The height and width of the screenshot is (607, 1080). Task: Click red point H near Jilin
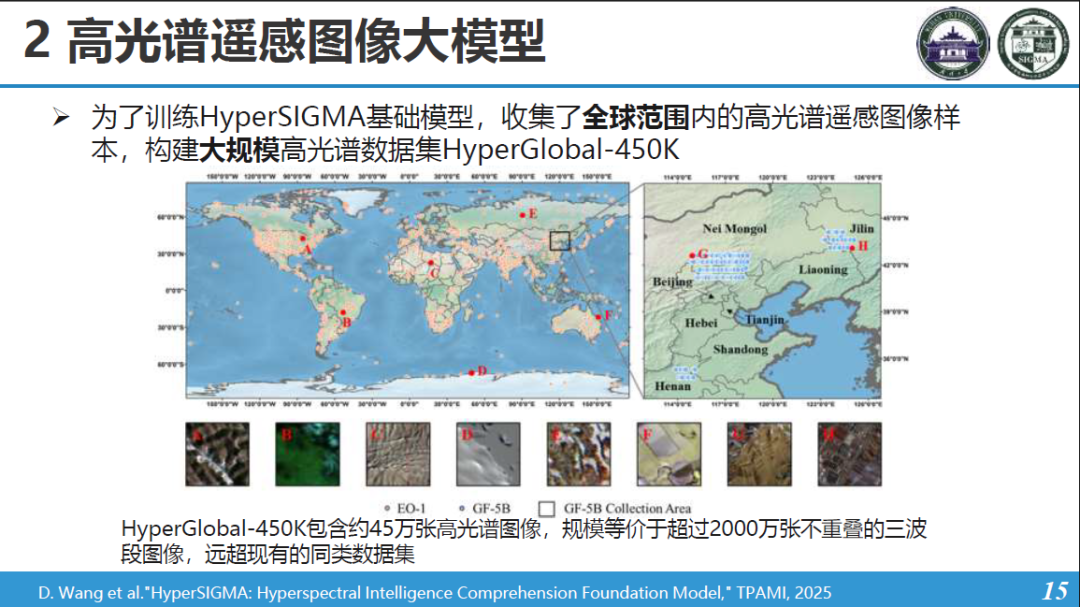click(852, 248)
